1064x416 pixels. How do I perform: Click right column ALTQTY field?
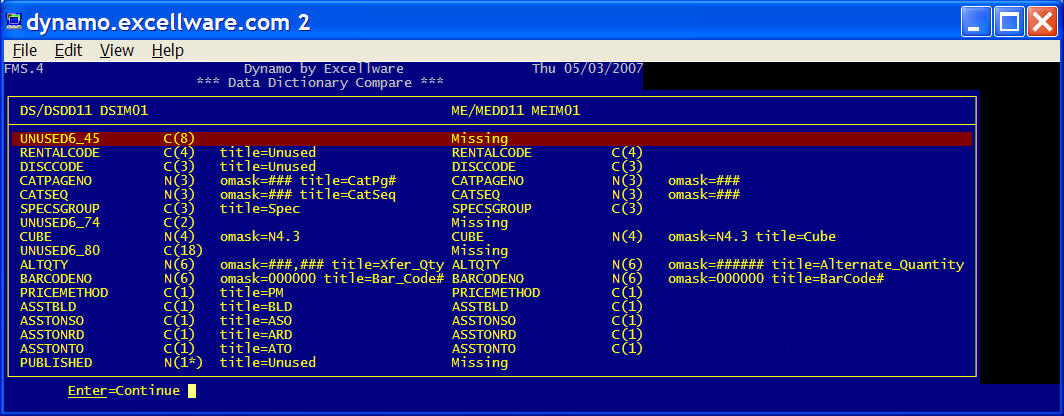tap(476, 265)
